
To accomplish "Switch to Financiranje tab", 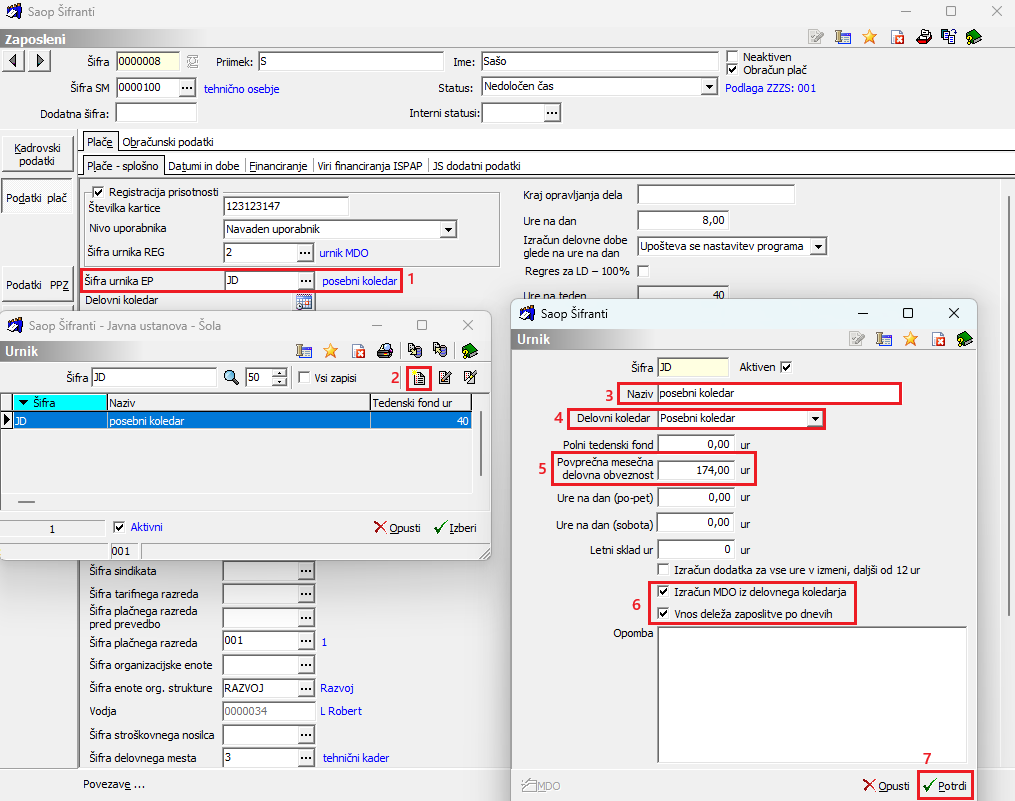I will point(278,166).
